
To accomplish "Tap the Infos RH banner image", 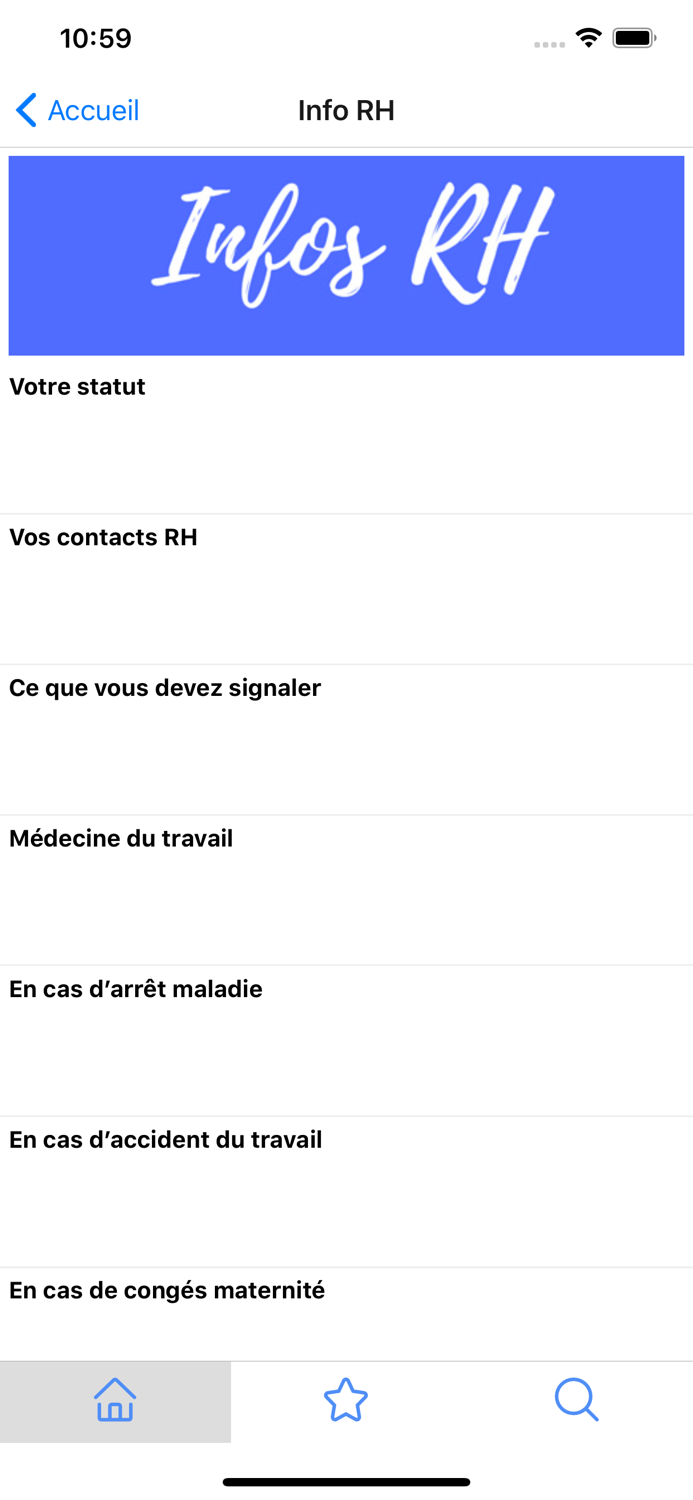I will [346, 254].
